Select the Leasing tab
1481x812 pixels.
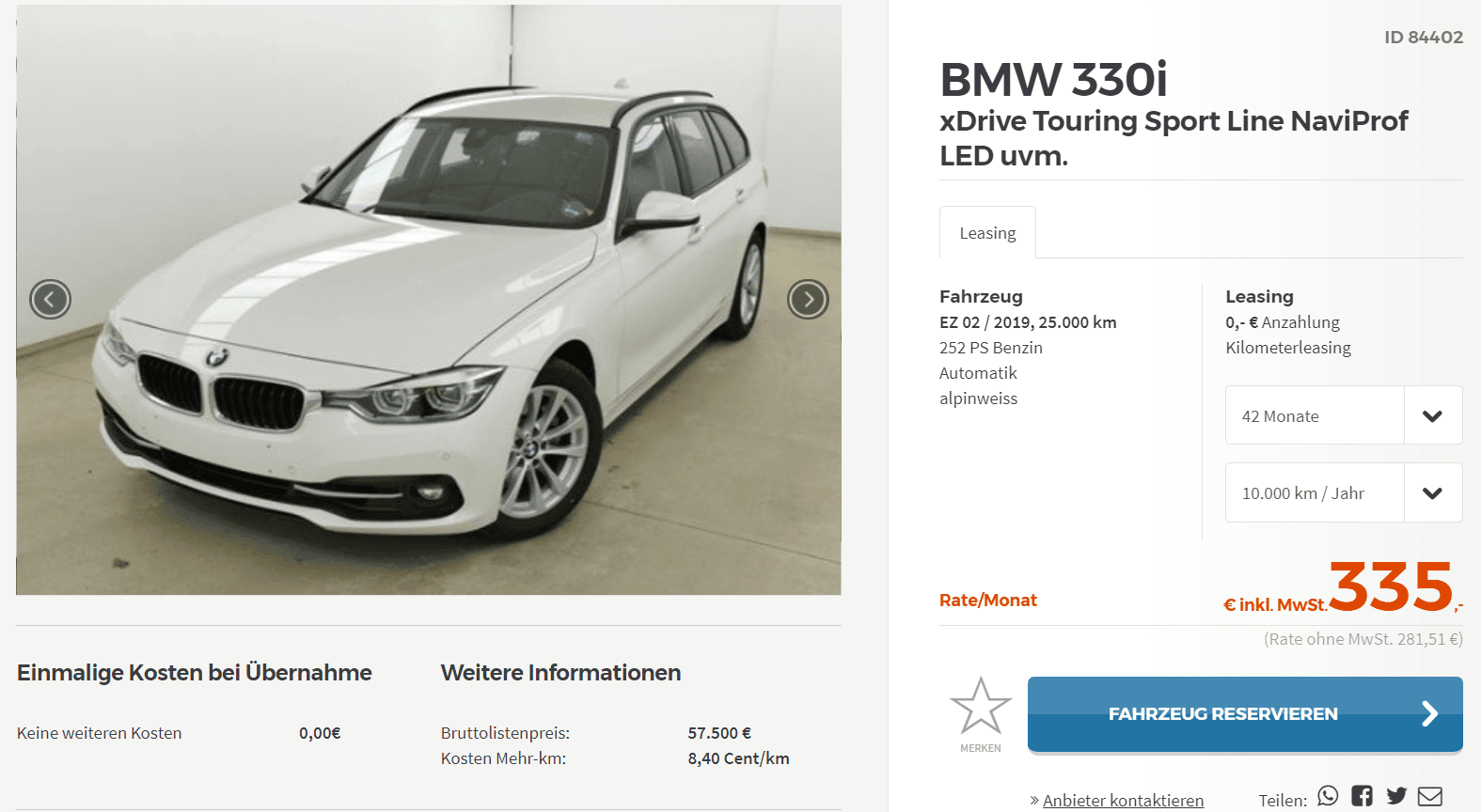(x=987, y=232)
